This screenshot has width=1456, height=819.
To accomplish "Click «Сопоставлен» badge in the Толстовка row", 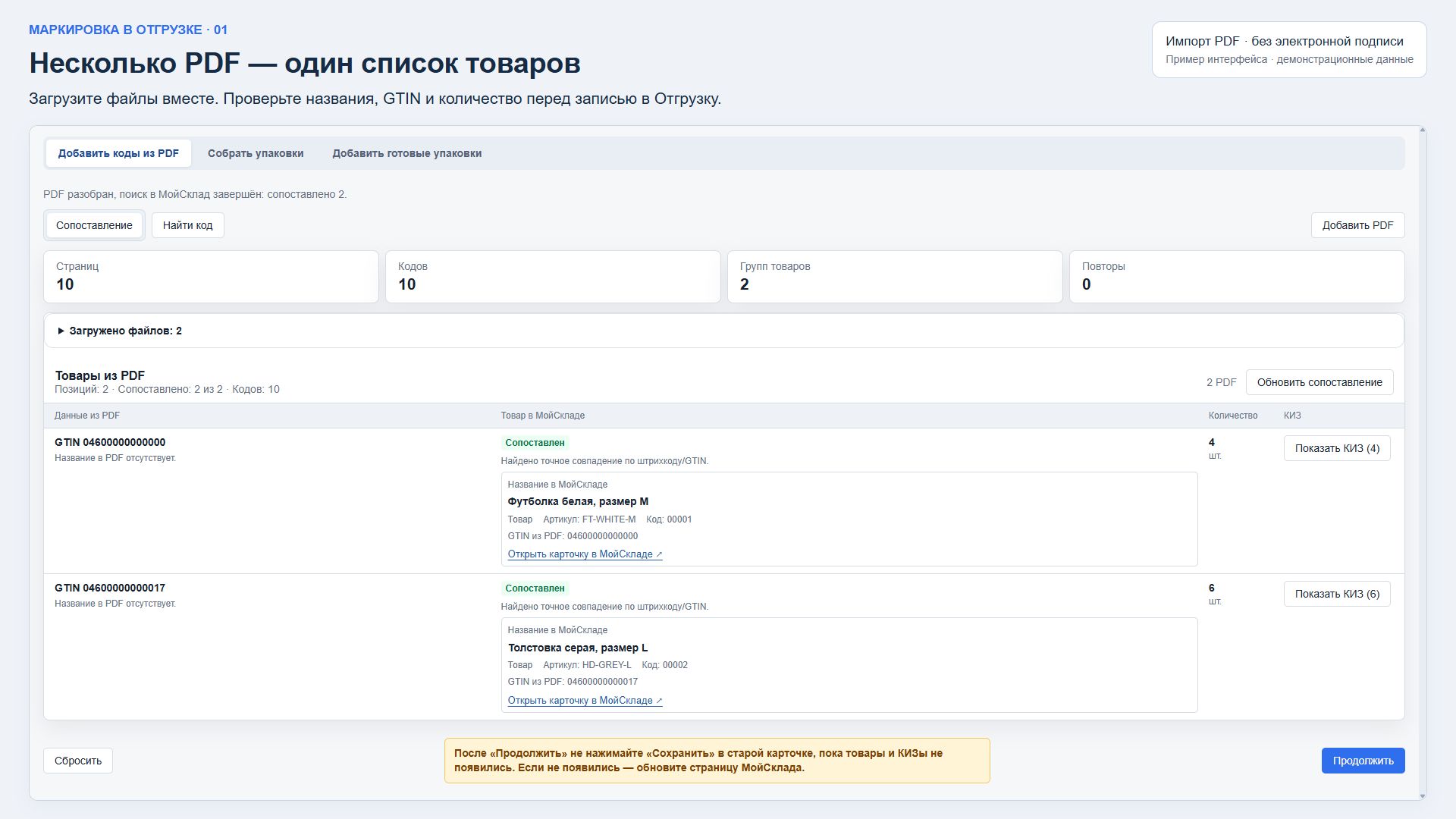I will click(x=535, y=588).
